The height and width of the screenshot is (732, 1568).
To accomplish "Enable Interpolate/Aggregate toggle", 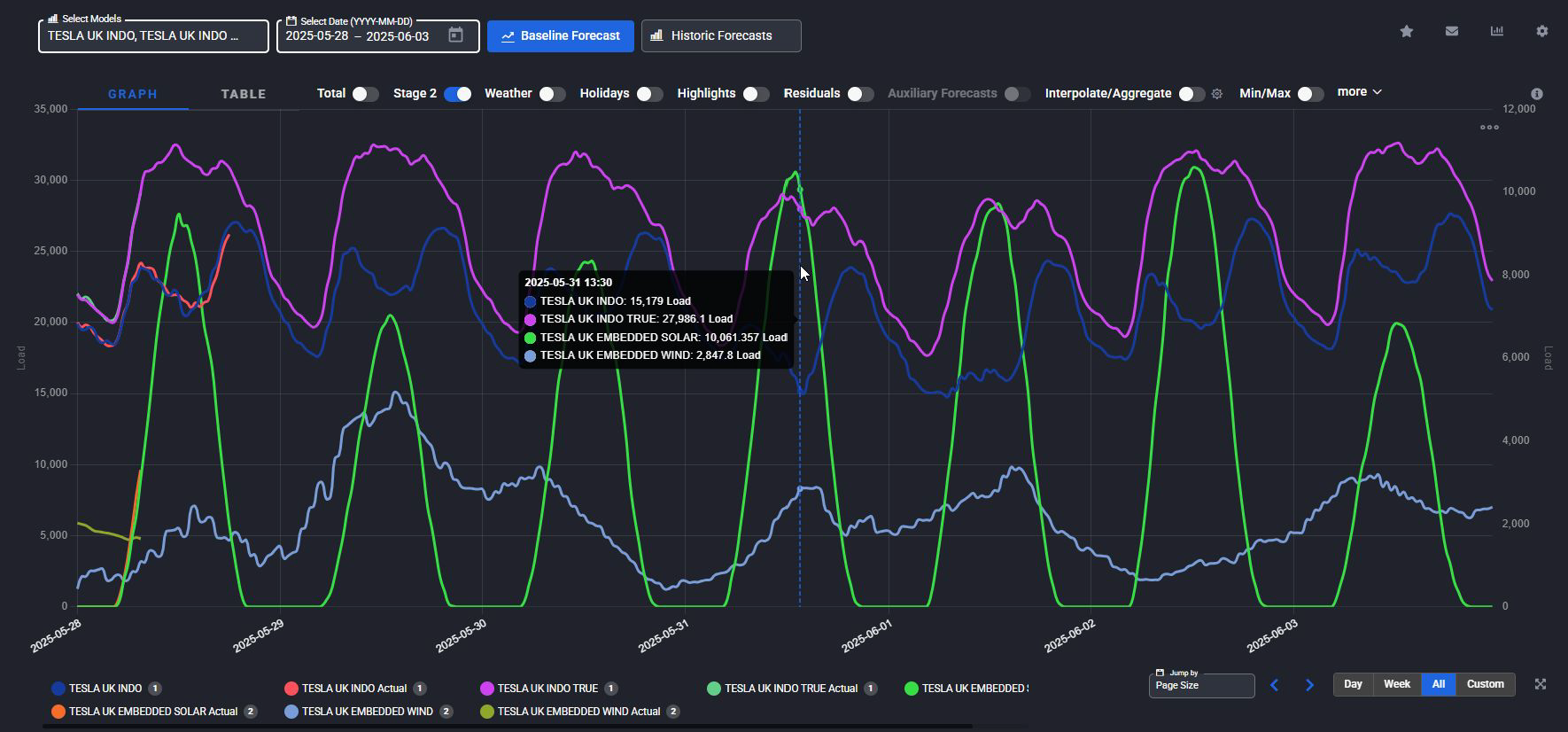I will tap(1192, 94).
